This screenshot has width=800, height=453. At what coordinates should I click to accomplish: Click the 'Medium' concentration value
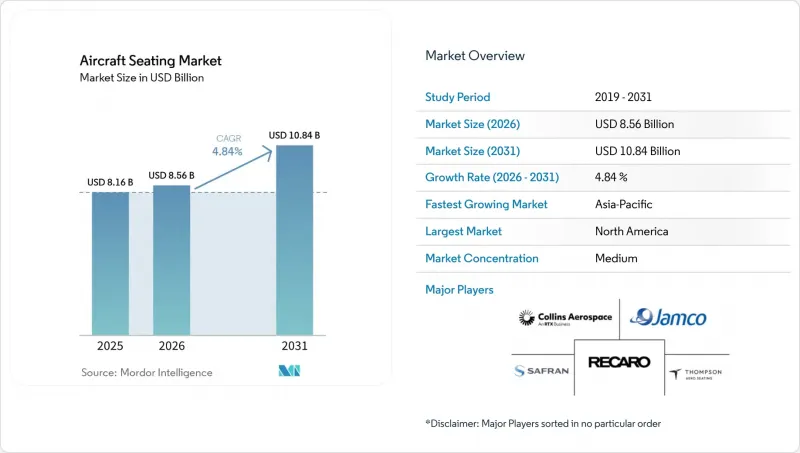616,259
